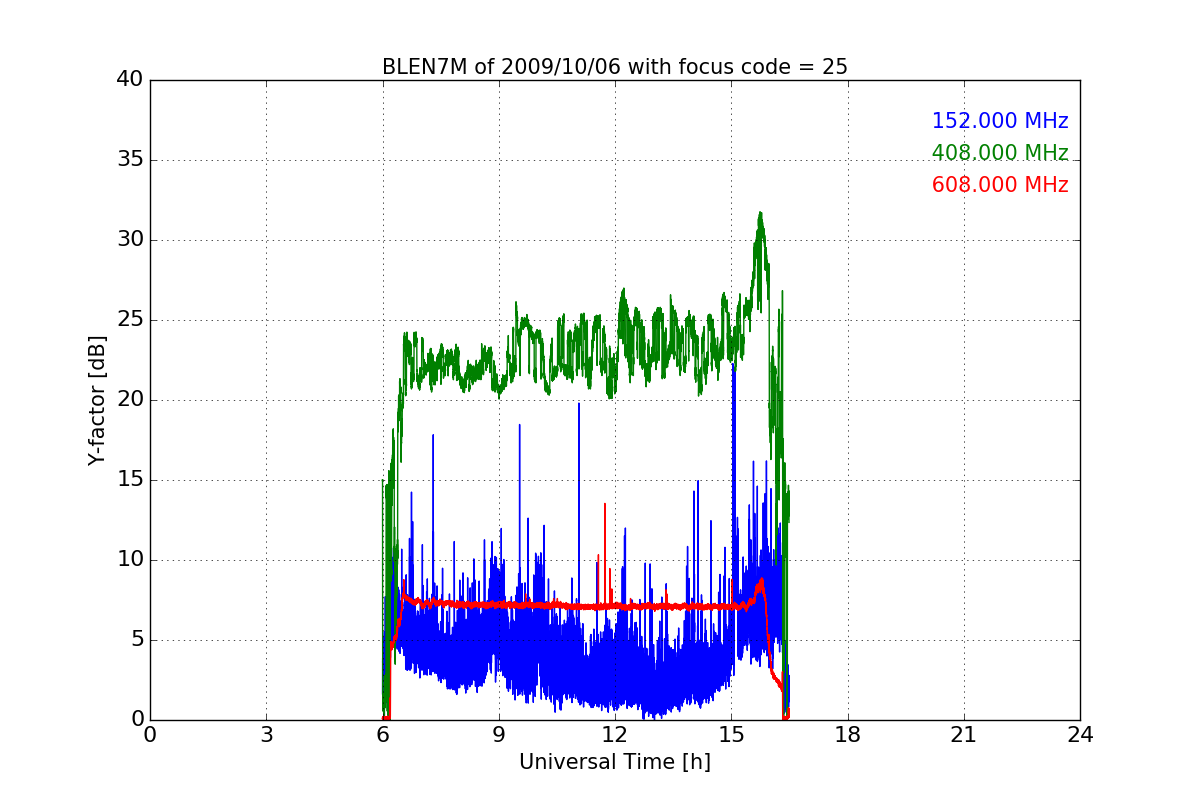Click the x-axis tick label 18
The width and height of the screenshot is (1200, 800).
pos(847,734)
